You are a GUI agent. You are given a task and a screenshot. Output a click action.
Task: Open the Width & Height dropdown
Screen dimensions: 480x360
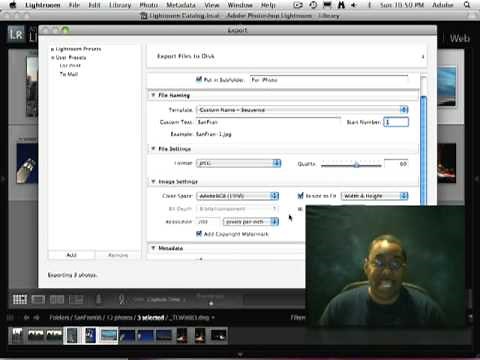375,196
